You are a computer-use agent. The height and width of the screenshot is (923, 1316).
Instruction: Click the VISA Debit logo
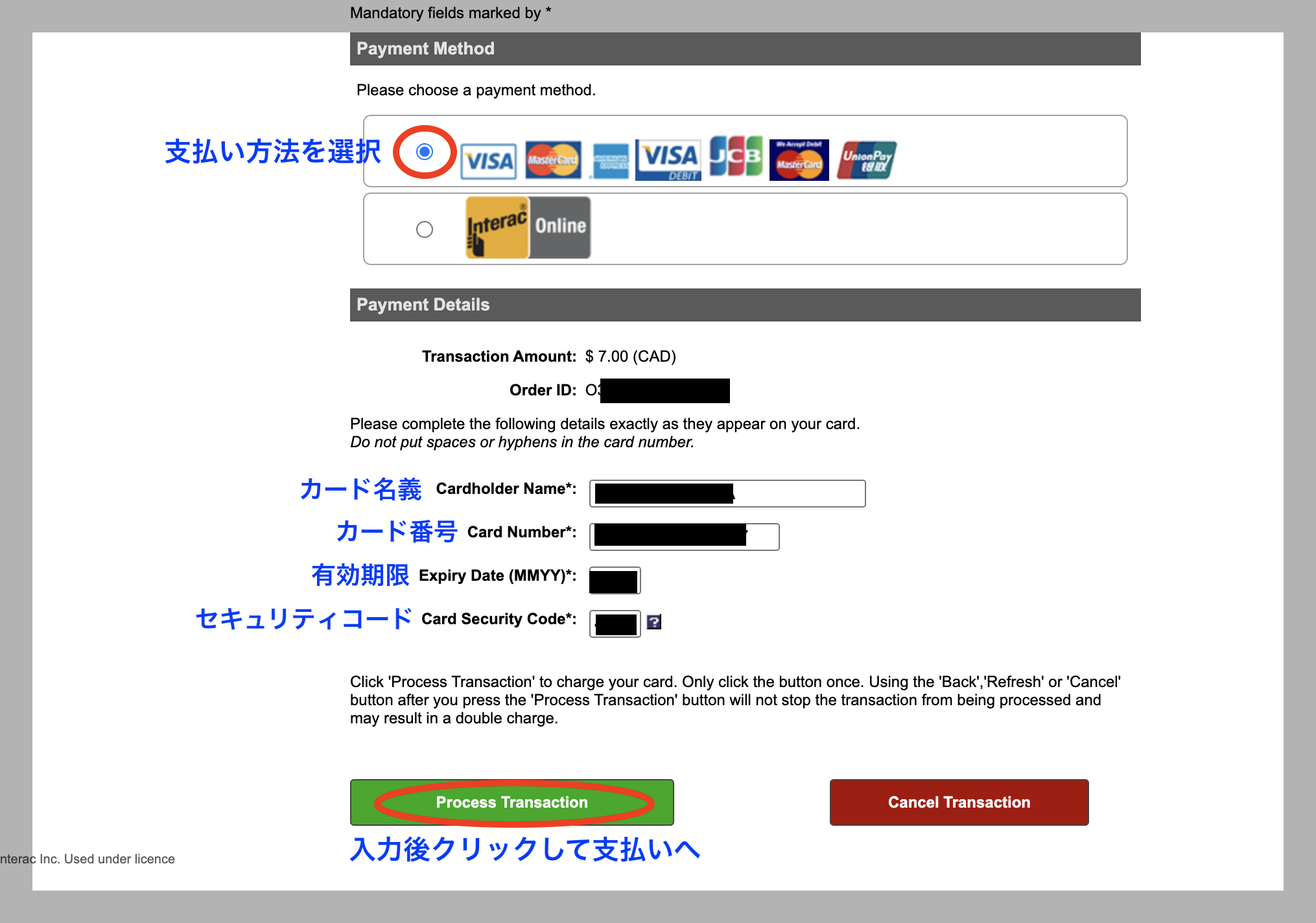668,160
